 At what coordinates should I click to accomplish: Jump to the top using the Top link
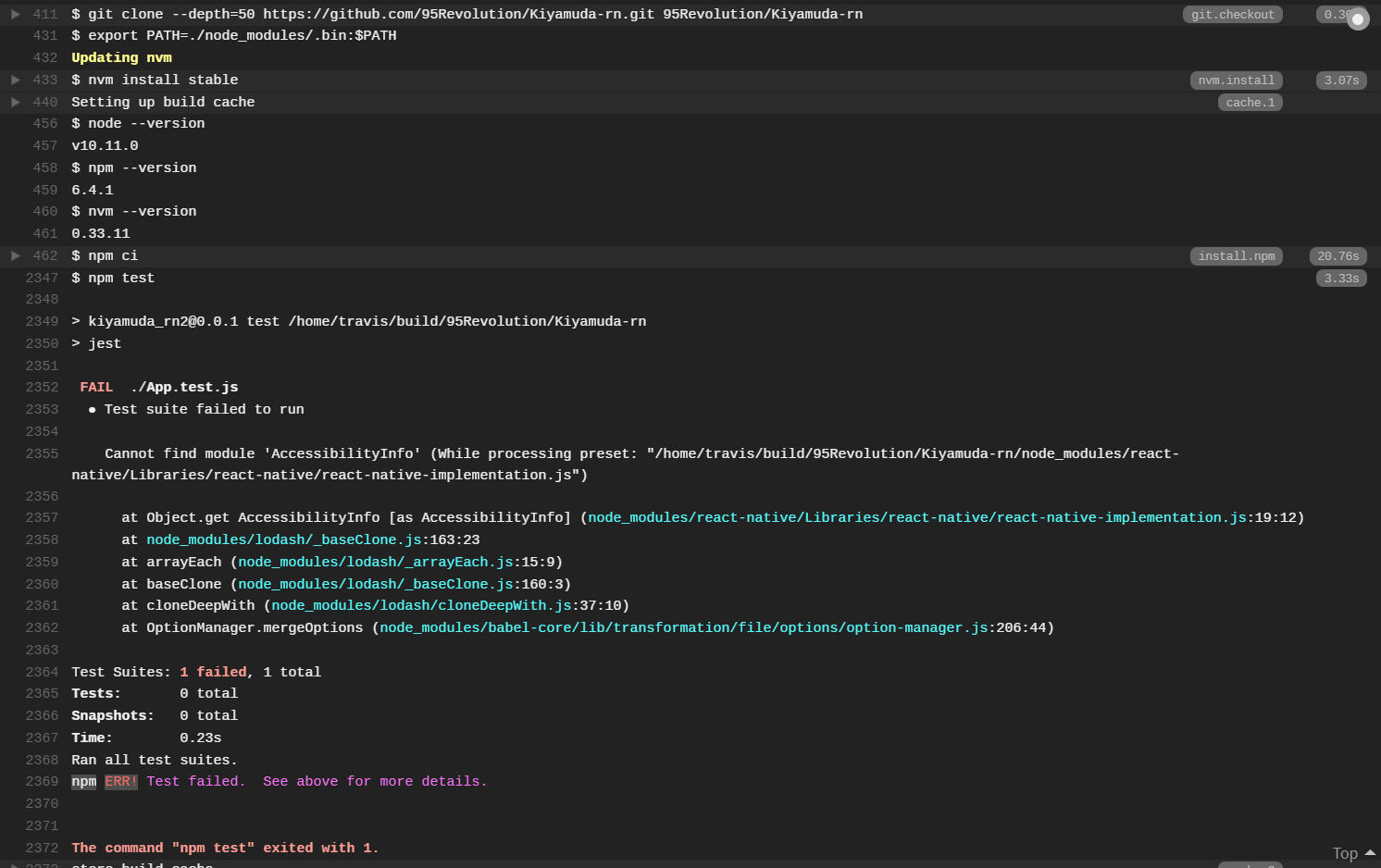[1353, 853]
